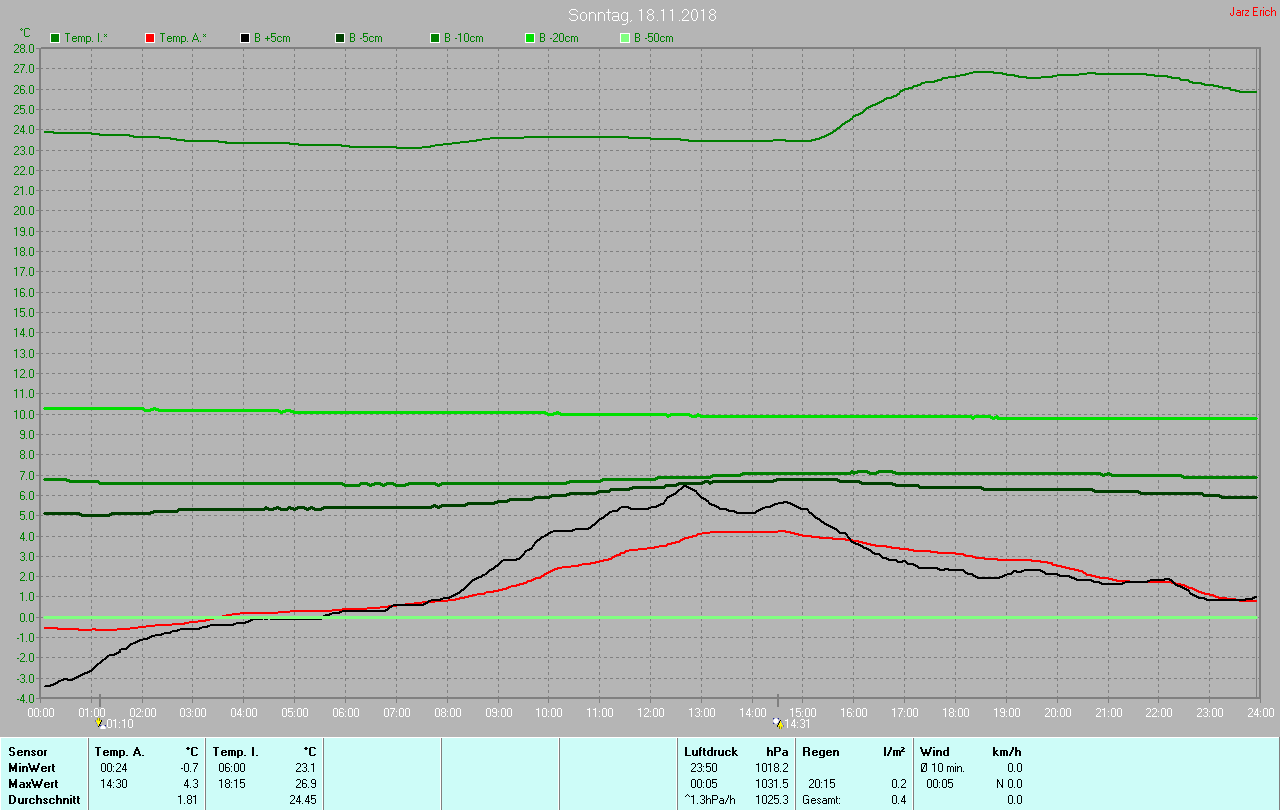Click the 'Gesamt:' rain total label
This screenshot has height=810, width=1280.
pos(821,799)
